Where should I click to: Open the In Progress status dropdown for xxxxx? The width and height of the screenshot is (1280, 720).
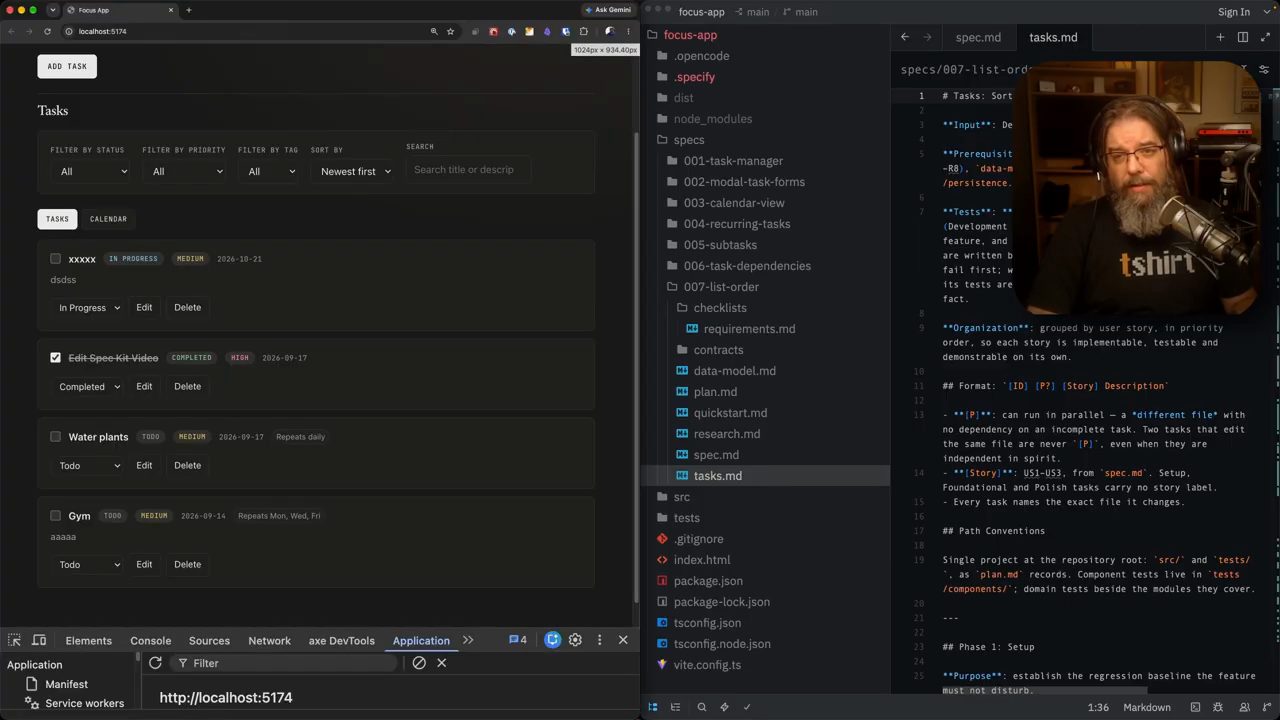(x=88, y=307)
